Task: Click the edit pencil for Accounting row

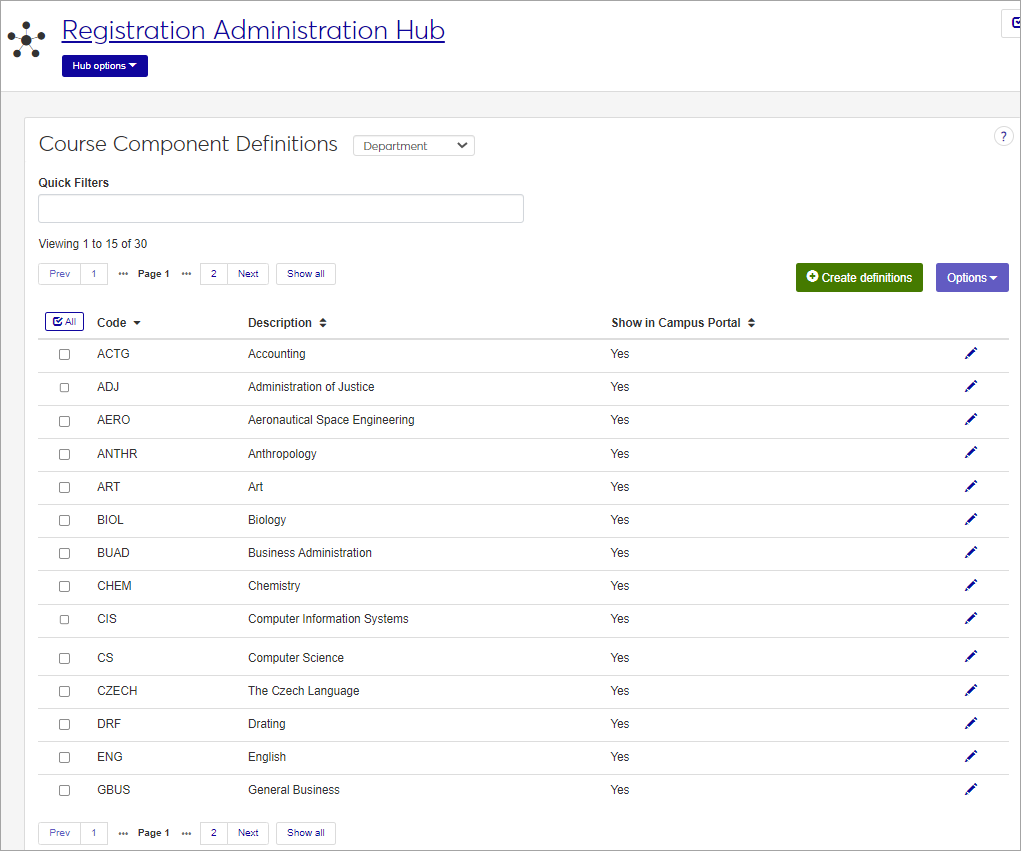Action: click(970, 354)
